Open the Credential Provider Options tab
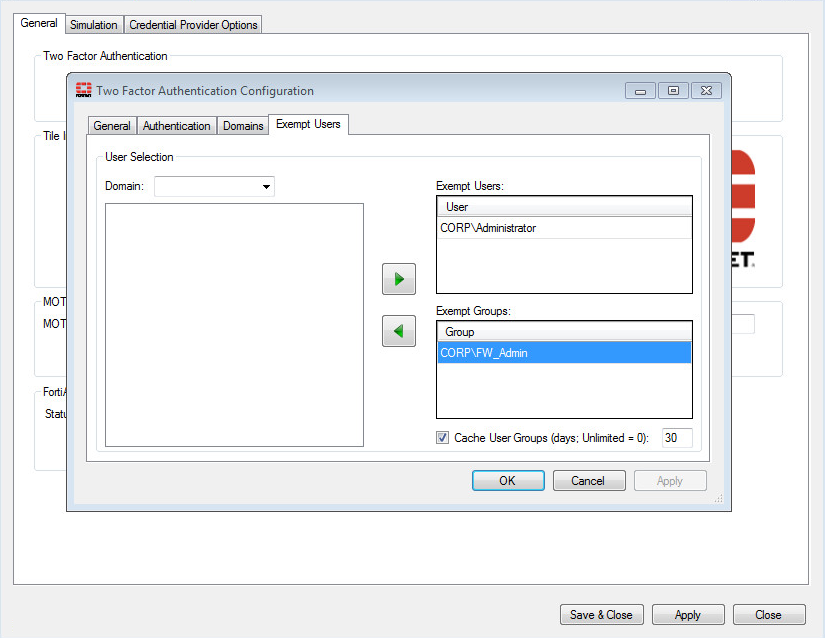 click(192, 24)
